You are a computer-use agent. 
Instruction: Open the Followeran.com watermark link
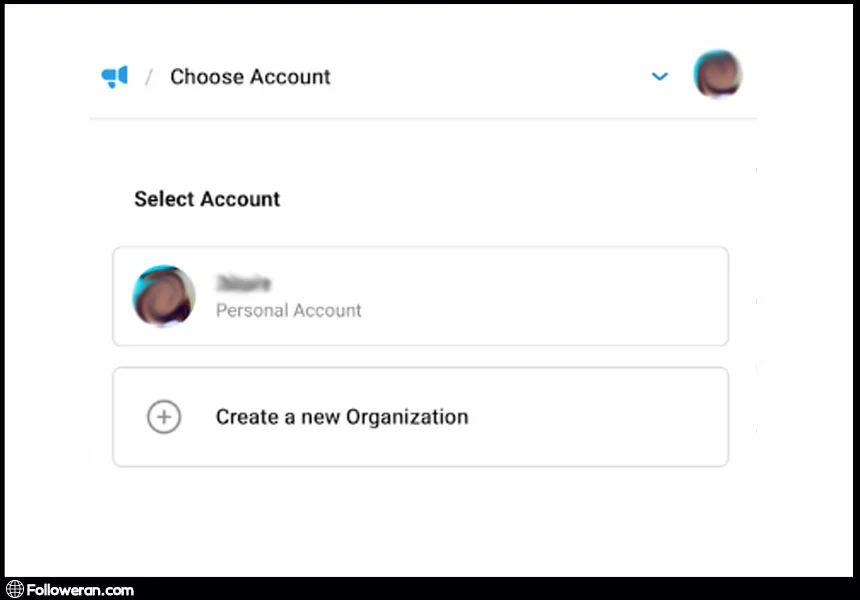tap(80, 589)
